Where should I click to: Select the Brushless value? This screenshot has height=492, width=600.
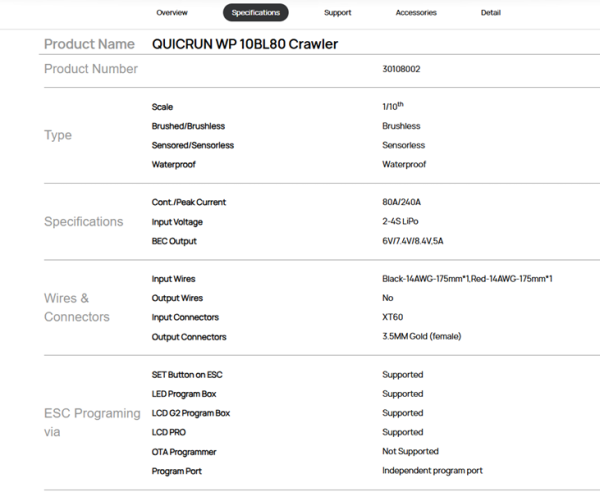(x=401, y=126)
